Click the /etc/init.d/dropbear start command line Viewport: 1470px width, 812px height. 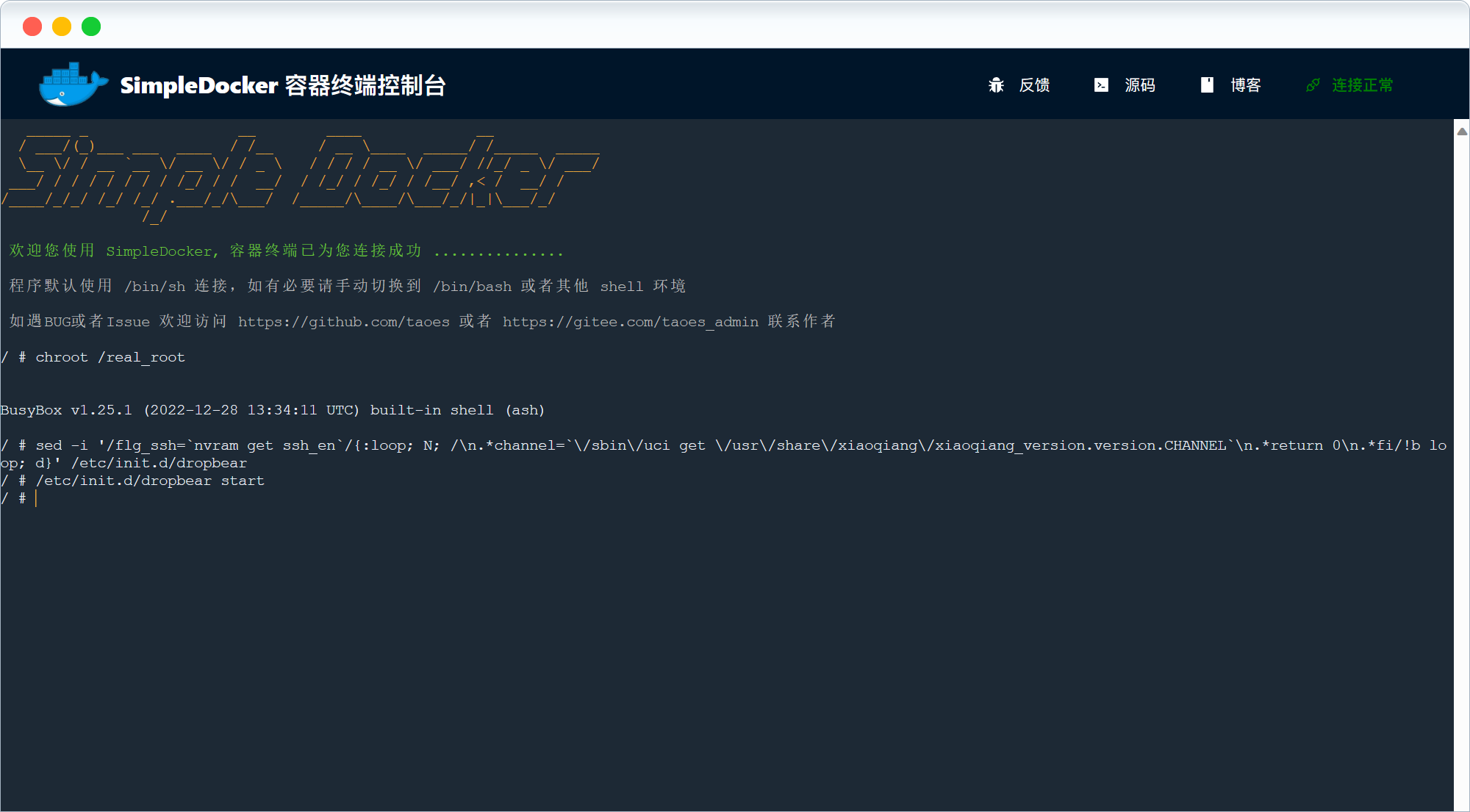[150, 481]
